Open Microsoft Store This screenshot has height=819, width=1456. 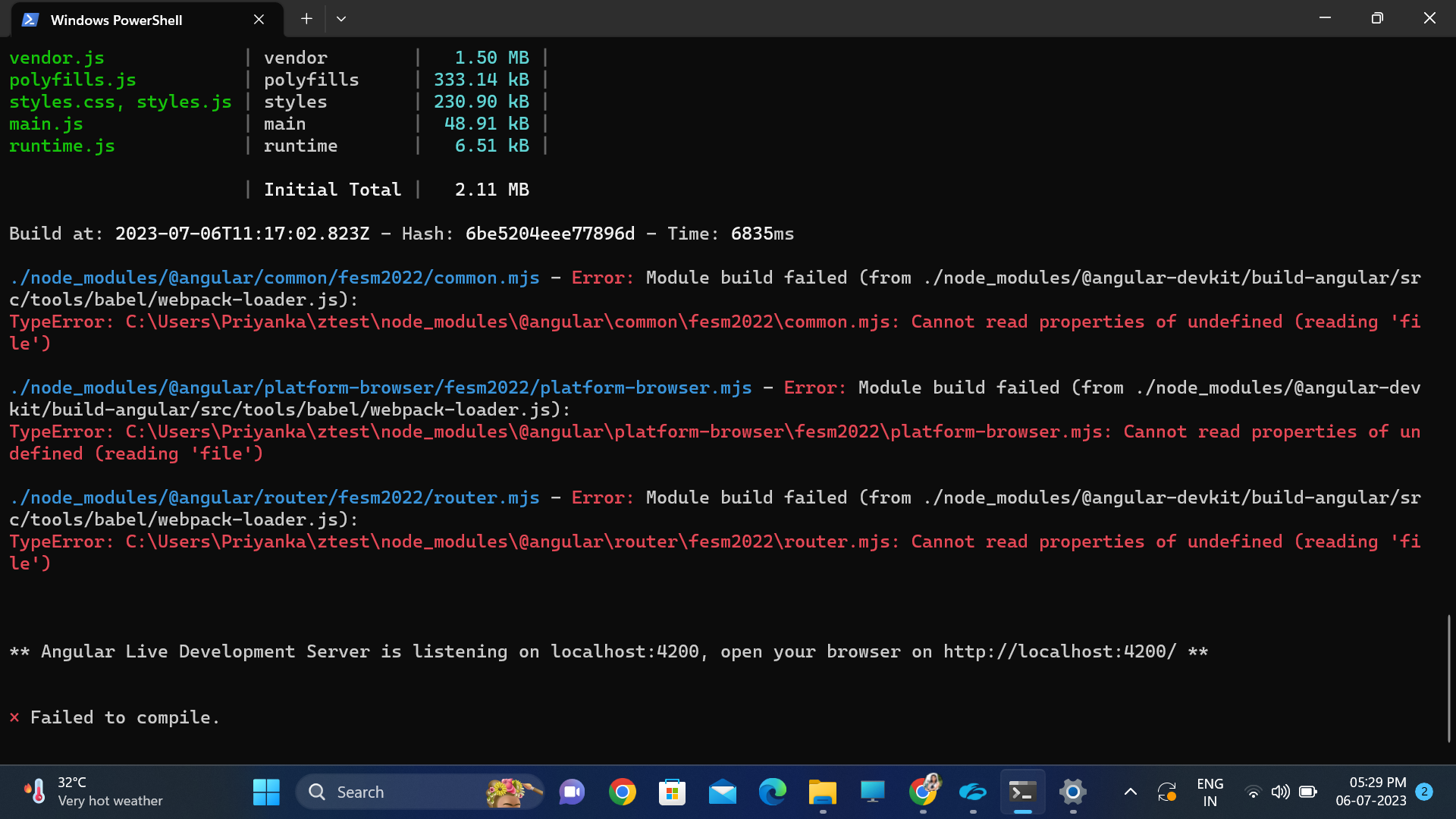tap(673, 792)
